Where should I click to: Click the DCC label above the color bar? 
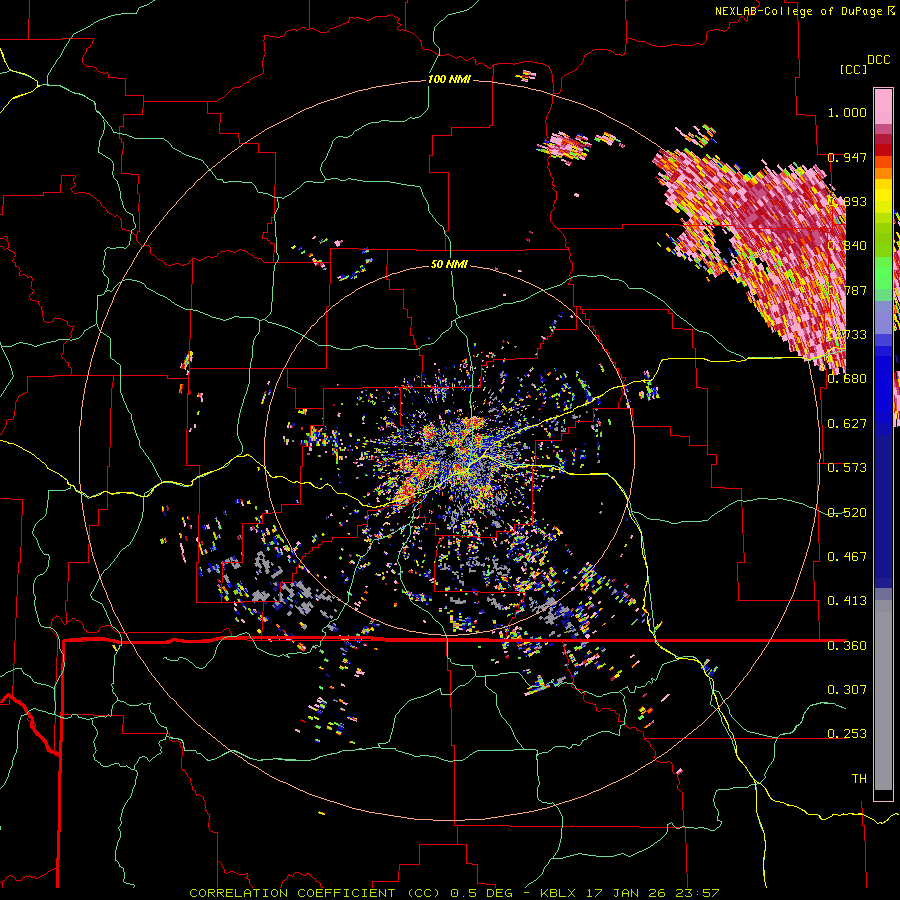(879, 60)
